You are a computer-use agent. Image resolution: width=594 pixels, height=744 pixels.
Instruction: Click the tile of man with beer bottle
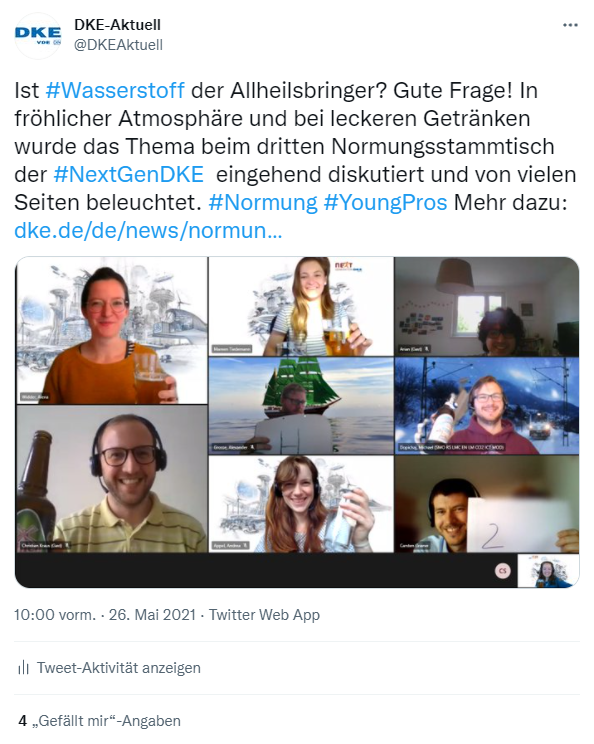tap(112, 479)
